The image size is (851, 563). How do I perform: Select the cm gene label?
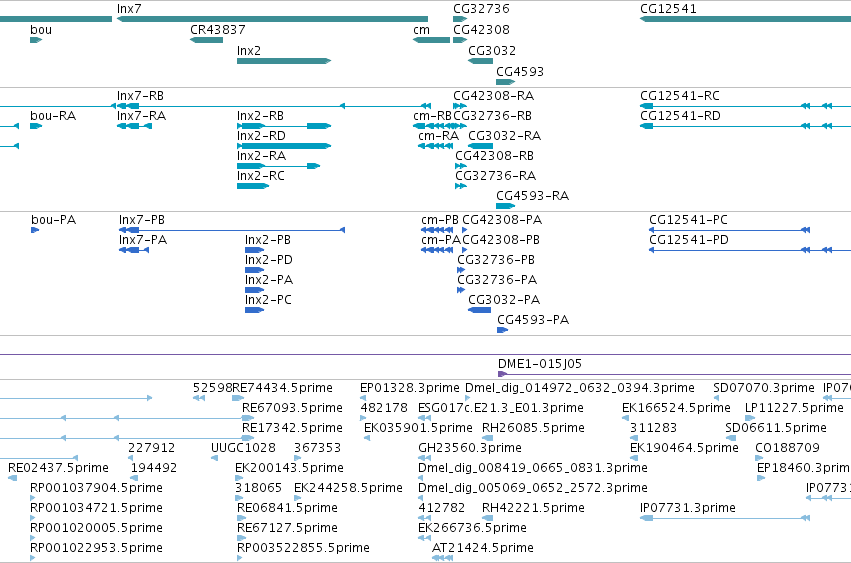click(421, 30)
